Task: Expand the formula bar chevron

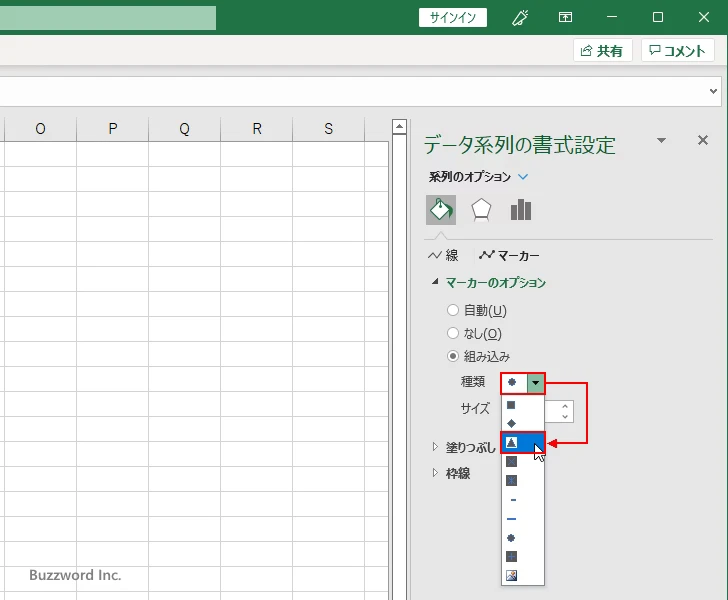Action: pos(713,91)
